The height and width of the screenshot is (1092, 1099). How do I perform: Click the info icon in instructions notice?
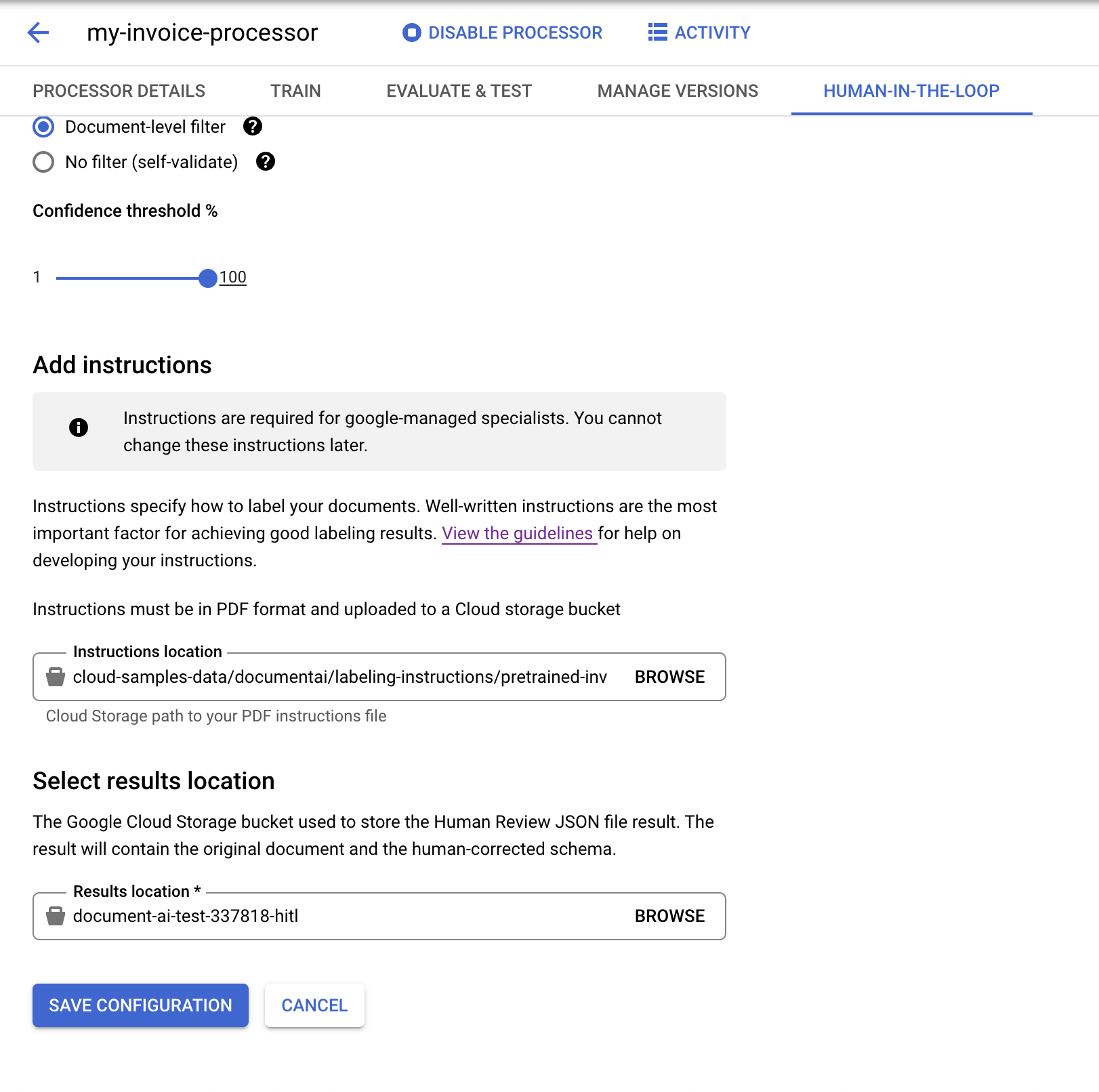pos(79,427)
